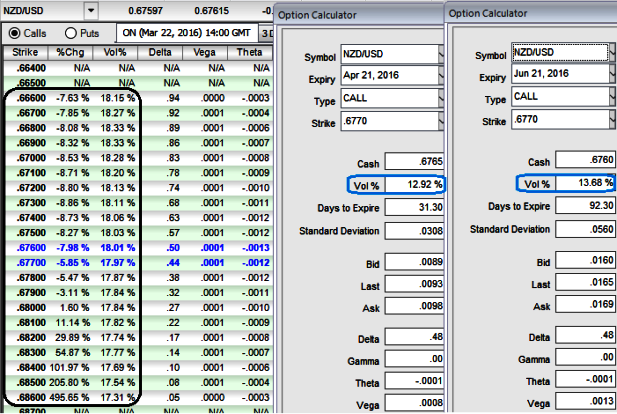Click the 3D button beside the expiry date

[x=268, y=33]
